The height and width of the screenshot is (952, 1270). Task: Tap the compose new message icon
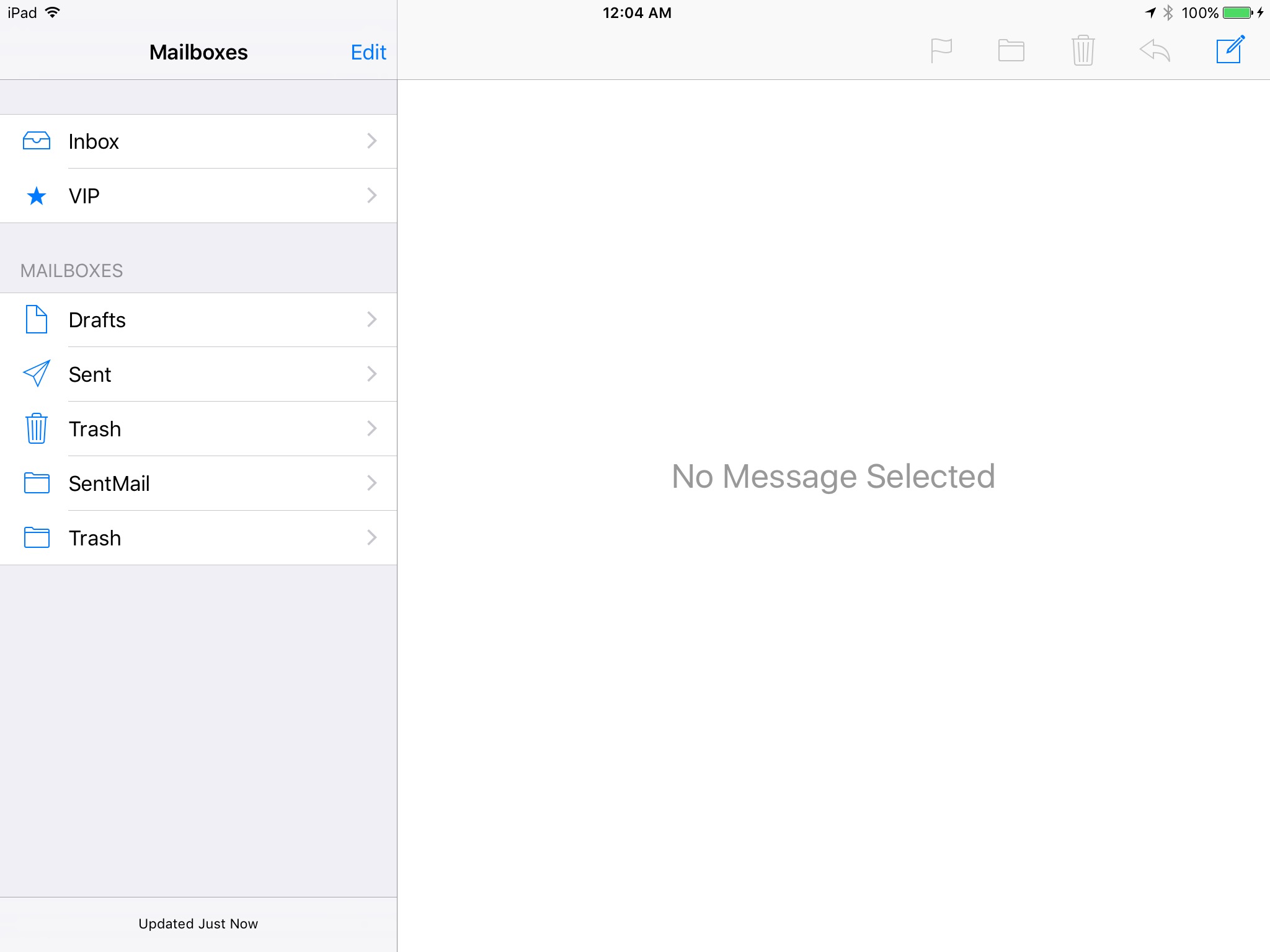1230,50
